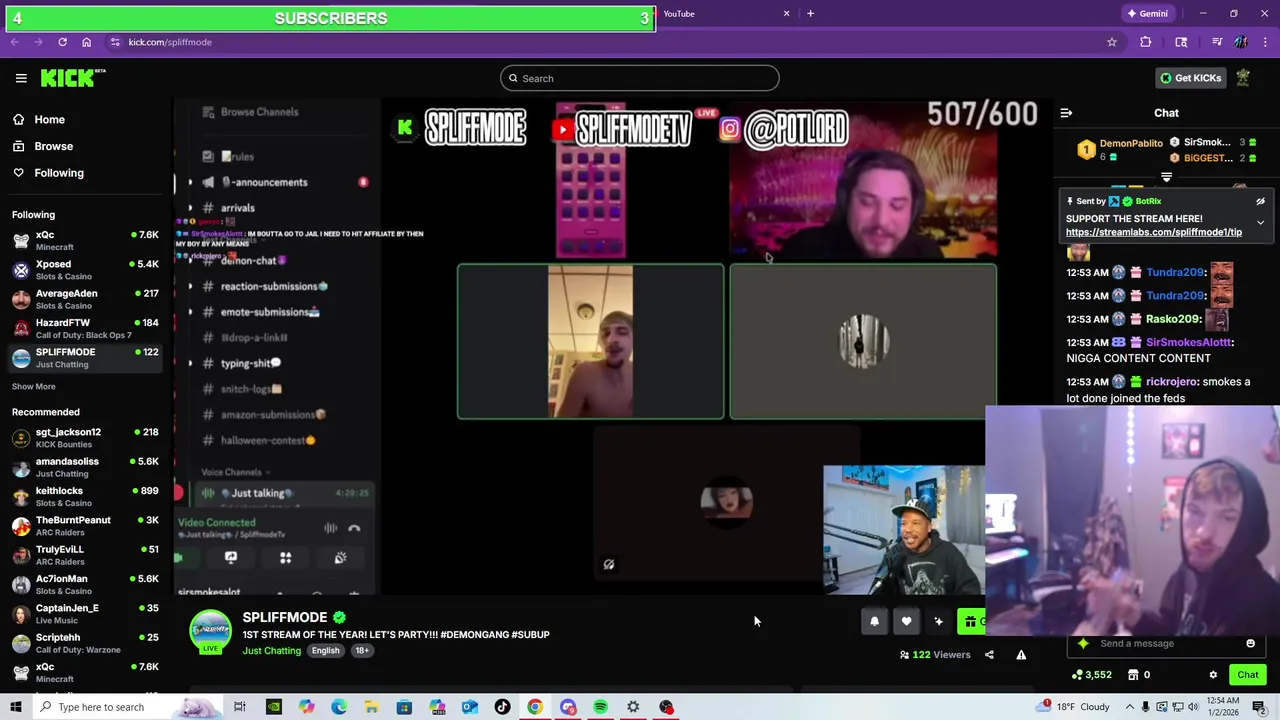Image resolution: width=1280 pixels, height=720 pixels.
Task: Click the Get KICKs button
Action: tap(1190, 78)
